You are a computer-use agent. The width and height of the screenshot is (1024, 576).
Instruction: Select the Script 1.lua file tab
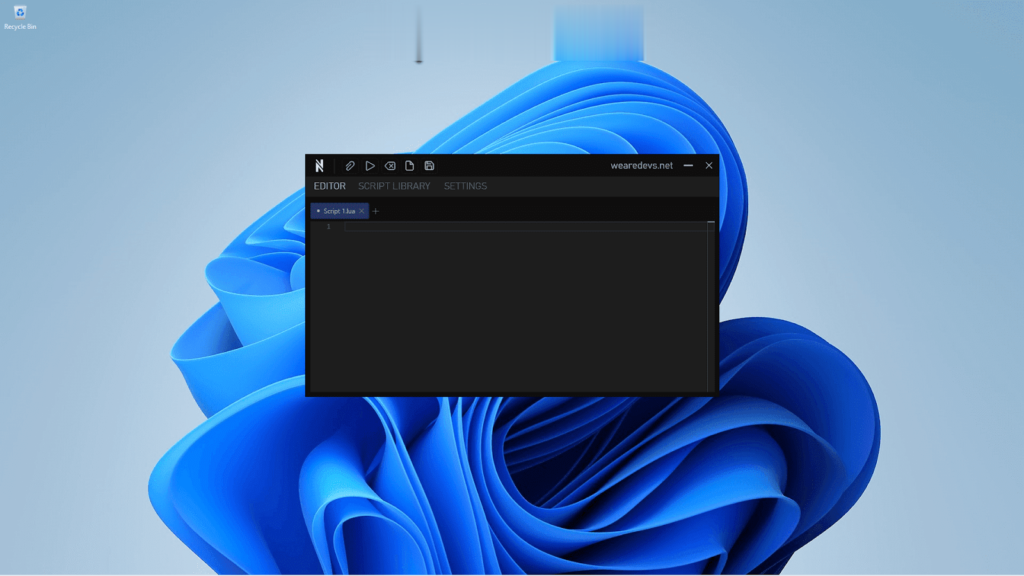click(338, 211)
